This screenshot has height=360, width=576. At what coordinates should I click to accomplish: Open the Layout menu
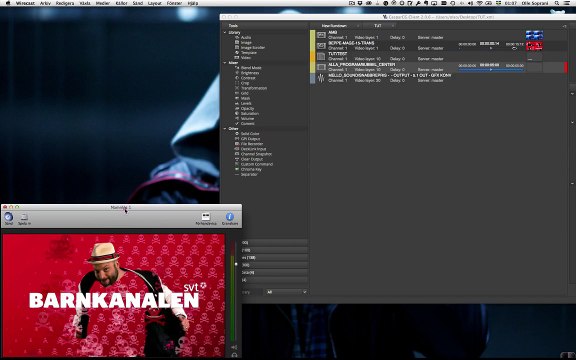coord(155,3)
